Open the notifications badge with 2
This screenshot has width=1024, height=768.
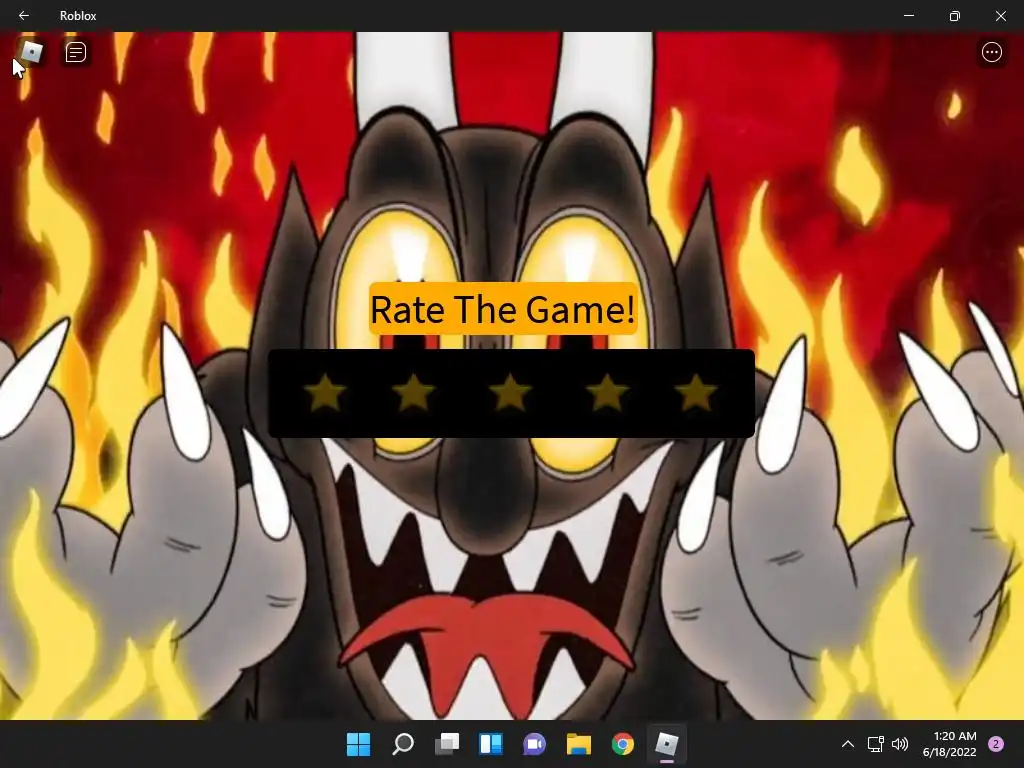click(996, 744)
